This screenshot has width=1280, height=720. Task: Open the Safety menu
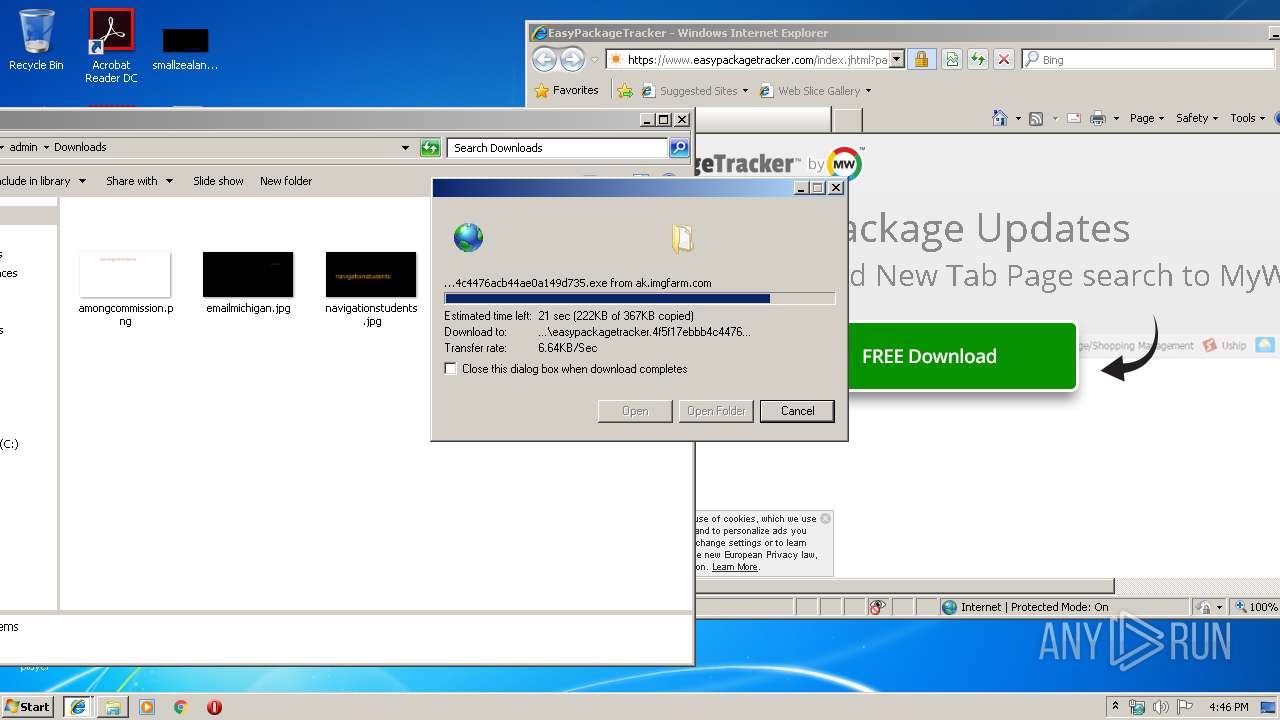pyautogui.click(x=1196, y=118)
